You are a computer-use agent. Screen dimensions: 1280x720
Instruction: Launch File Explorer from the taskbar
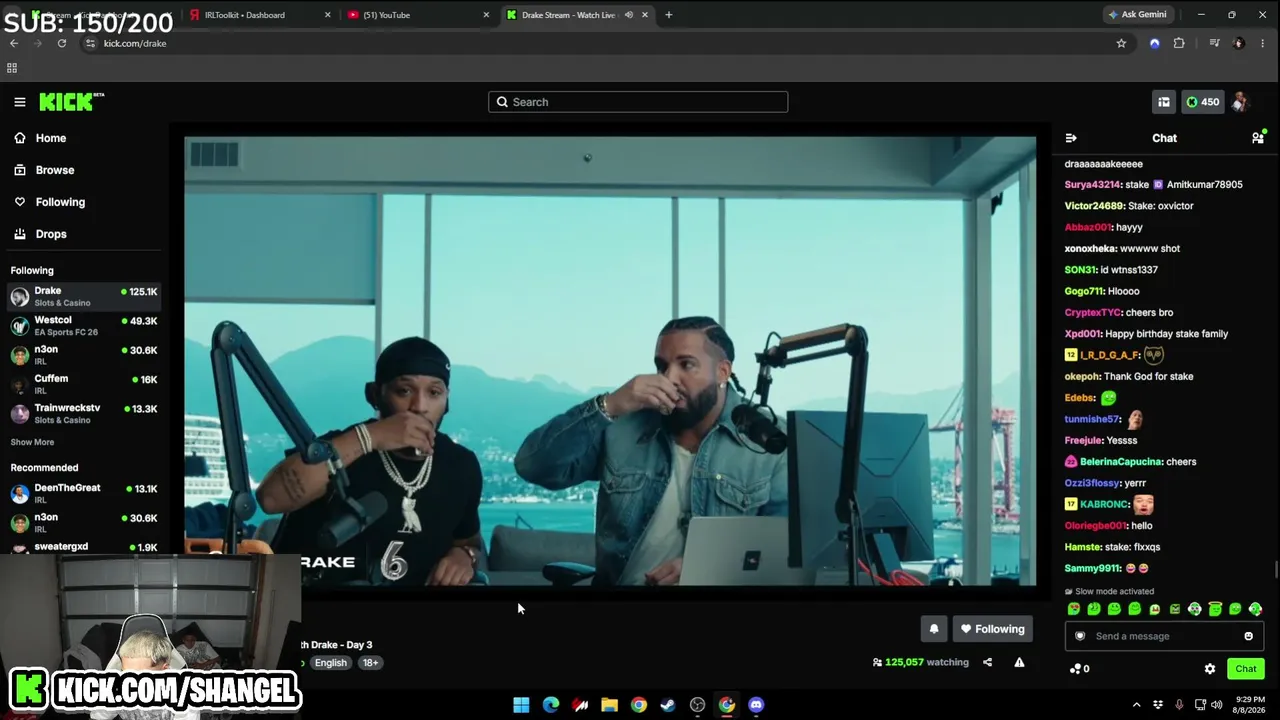pyautogui.click(x=609, y=705)
